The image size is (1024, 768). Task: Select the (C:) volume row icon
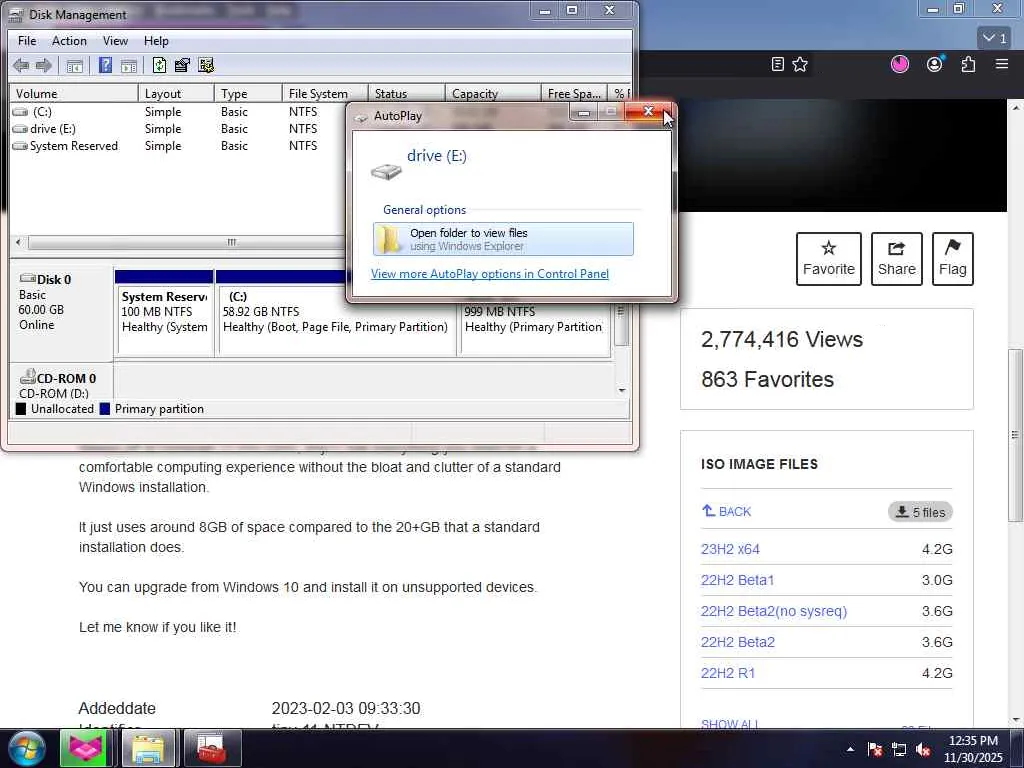point(20,112)
